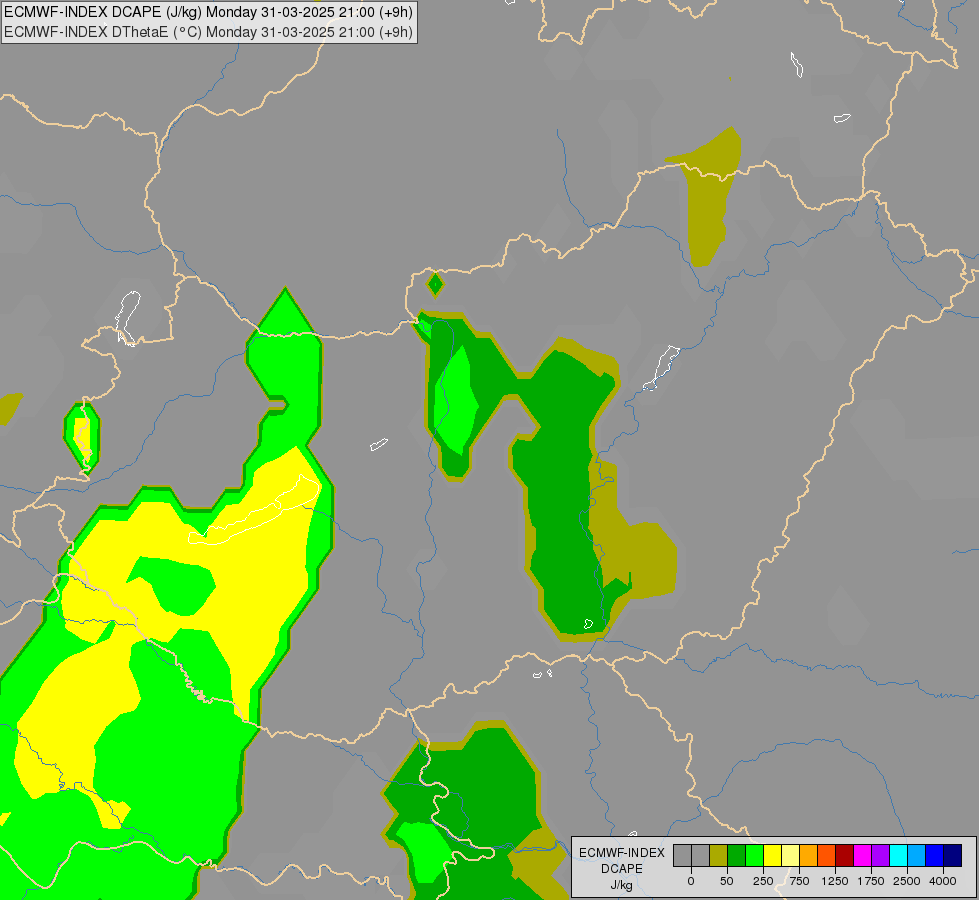This screenshot has width=979, height=900.
Task: Click the legend label "2500"
Action: pyautogui.click(x=907, y=881)
